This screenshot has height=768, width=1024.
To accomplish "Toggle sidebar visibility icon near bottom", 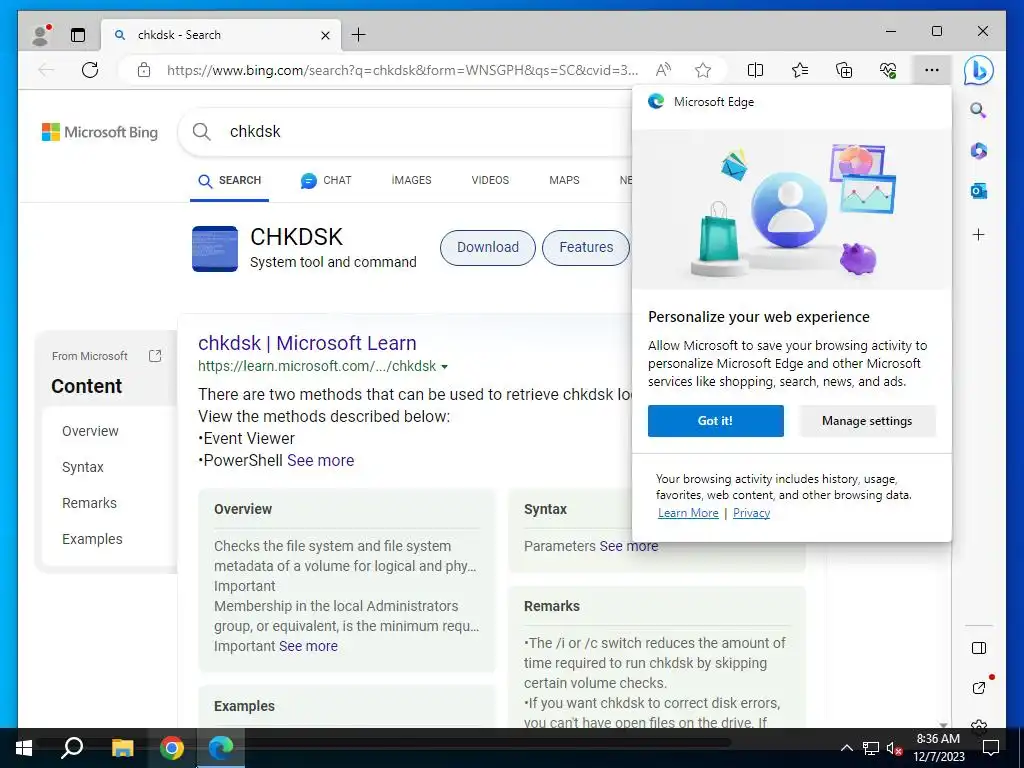I will (978, 648).
